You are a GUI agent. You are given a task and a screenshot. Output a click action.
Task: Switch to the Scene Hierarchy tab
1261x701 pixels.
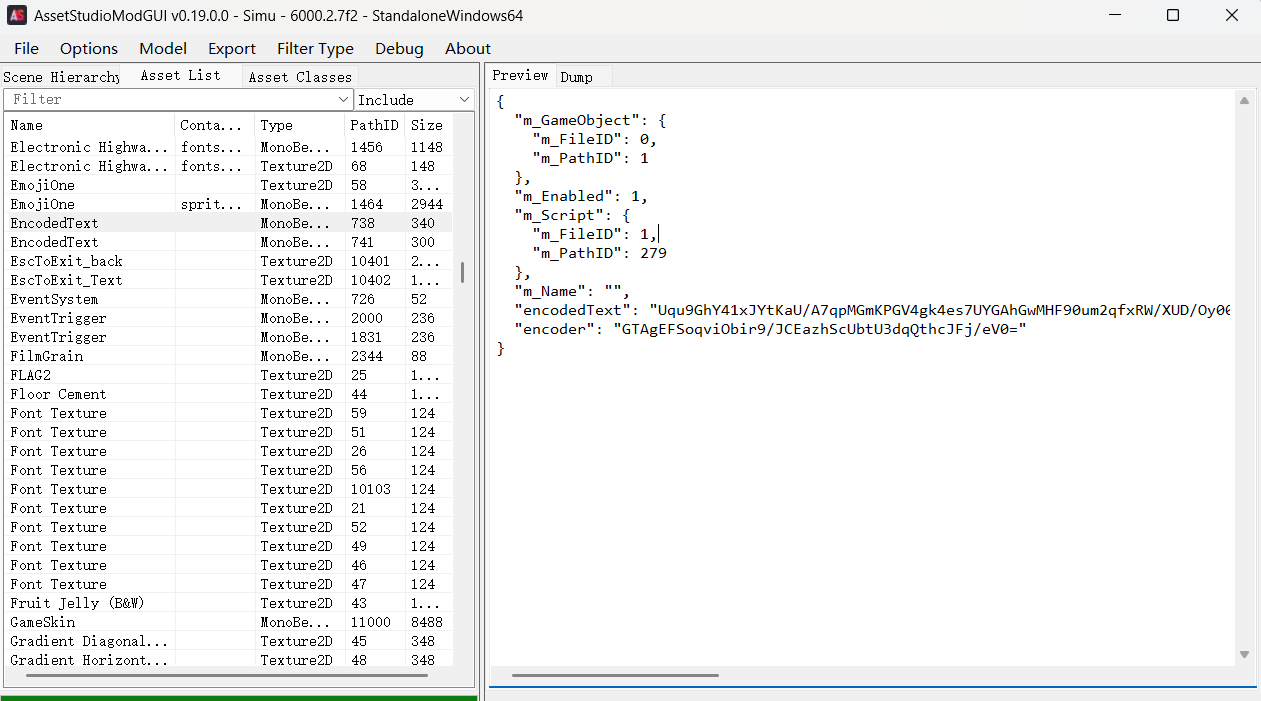point(61,77)
